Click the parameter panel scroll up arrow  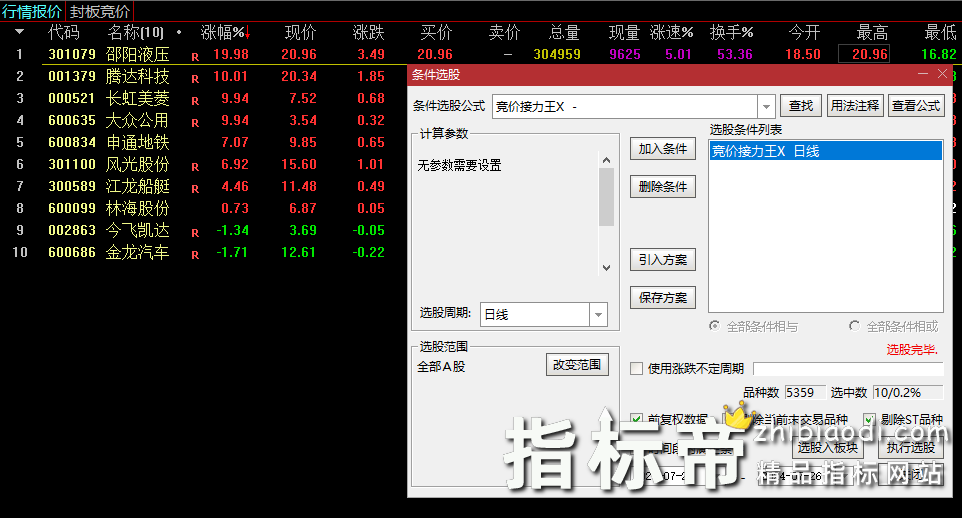click(606, 160)
